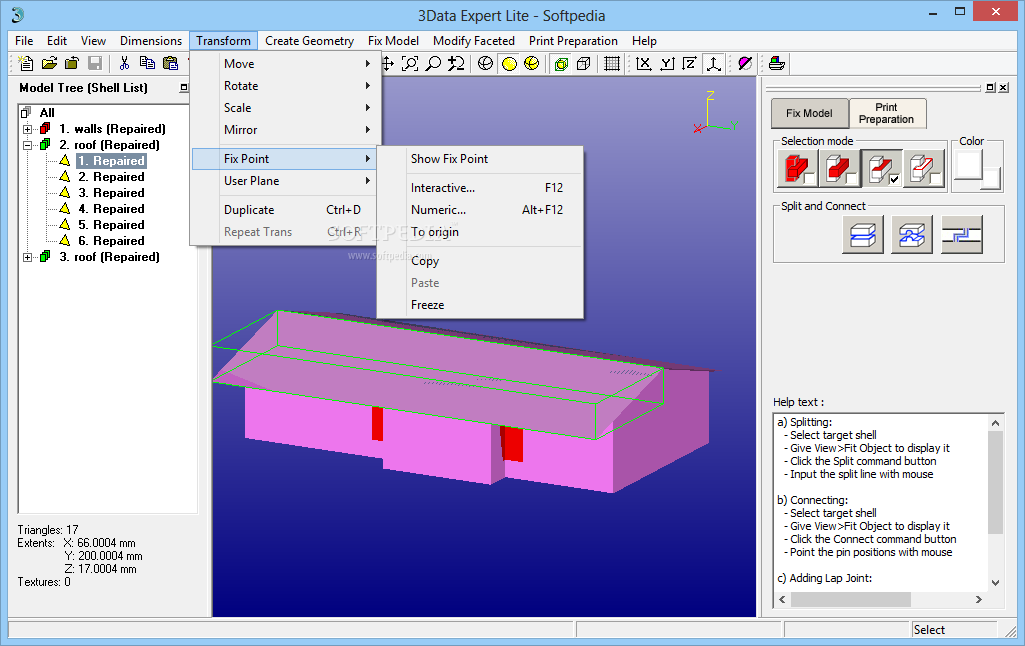This screenshot has height=646, width=1025.
Task: Click the perspective cube view icon
Action: [584, 63]
